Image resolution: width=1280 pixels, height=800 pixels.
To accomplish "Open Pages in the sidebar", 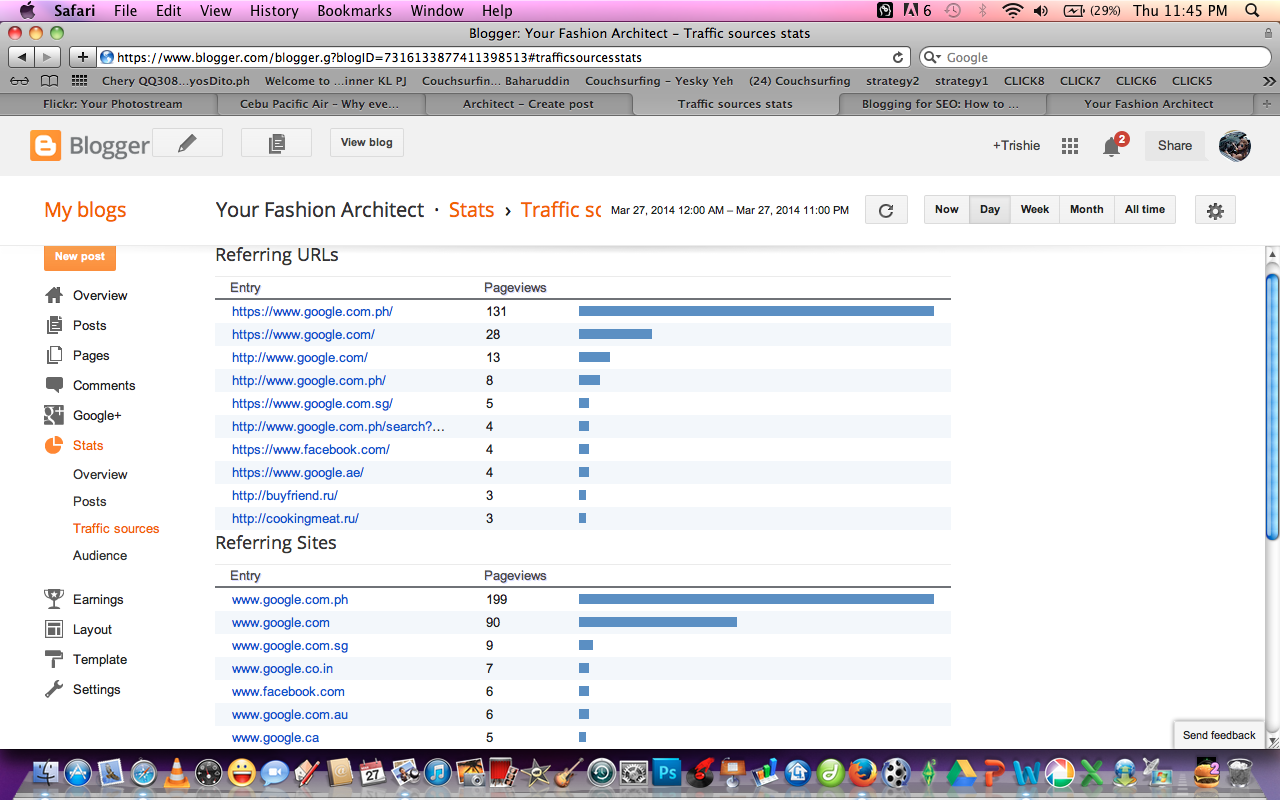I will [91, 355].
